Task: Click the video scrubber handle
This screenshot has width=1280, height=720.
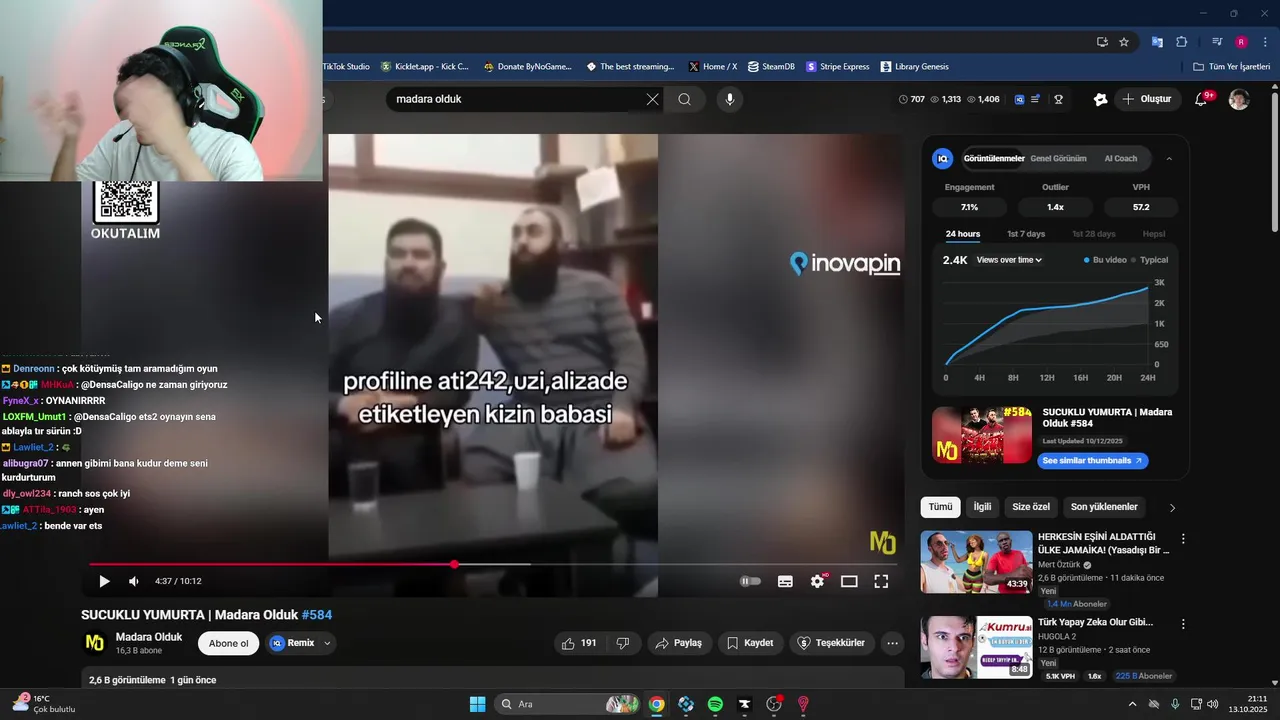Action: click(454, 565)
